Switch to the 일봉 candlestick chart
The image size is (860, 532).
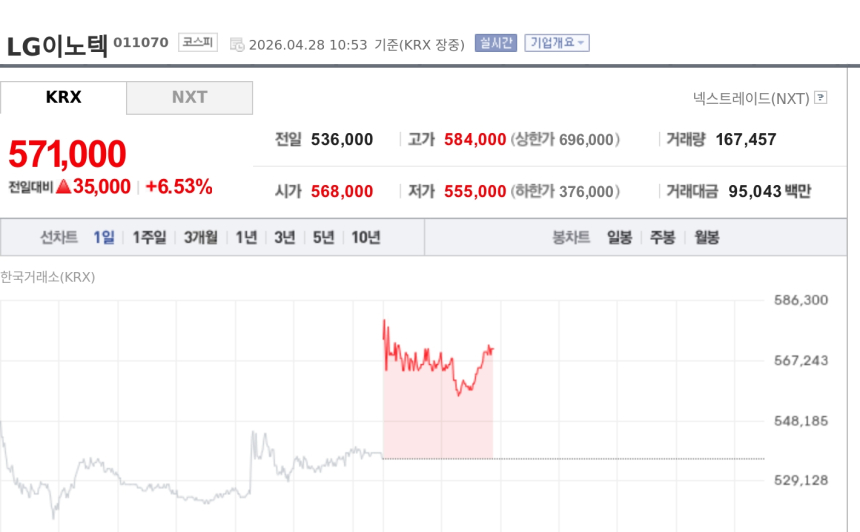pyautogui.click(x=619, y=237)
